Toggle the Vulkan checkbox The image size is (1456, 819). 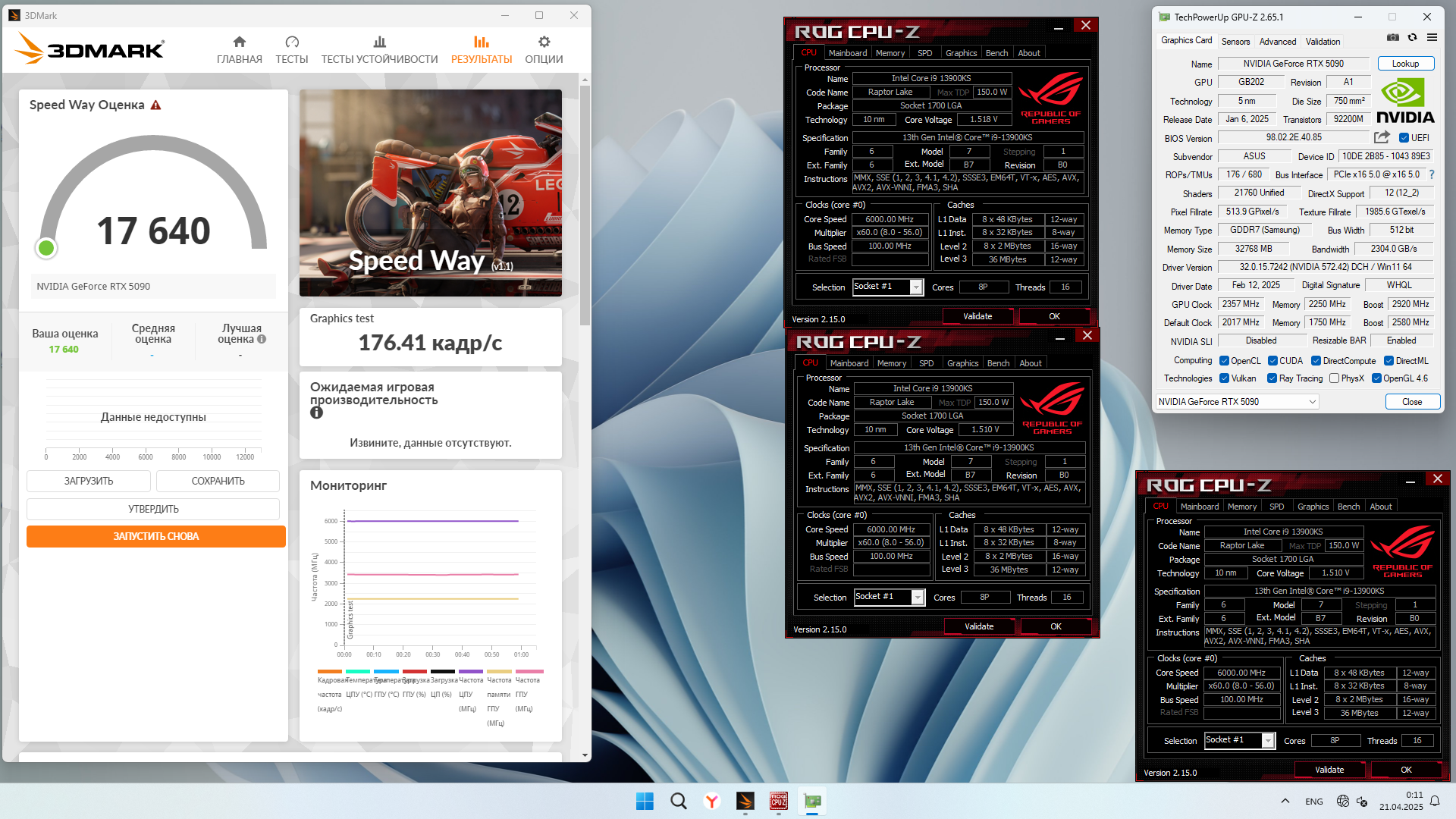[x=1224, y=378]
